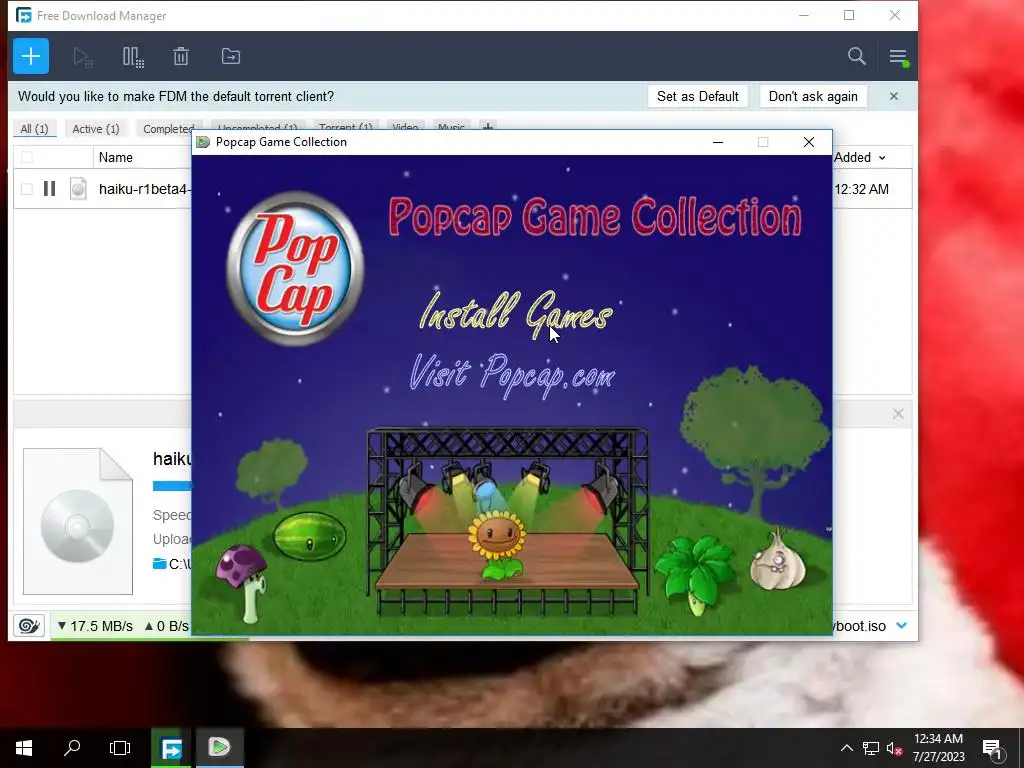The height and width of the screenshot is (768, 1024).
Task: Pause the haiku-r1beta4 download
Action: (x=50, y=189)
